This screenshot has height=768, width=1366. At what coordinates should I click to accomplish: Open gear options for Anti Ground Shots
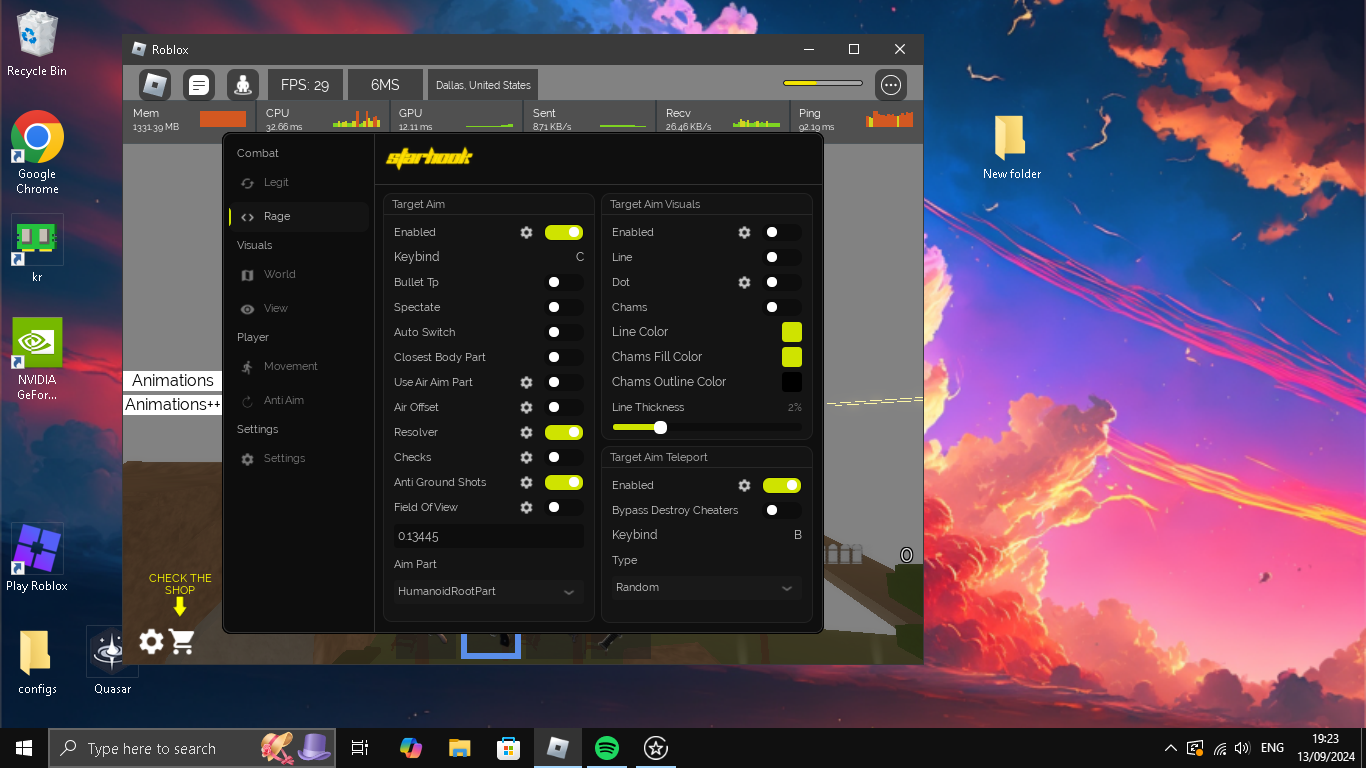coord(526,482)
